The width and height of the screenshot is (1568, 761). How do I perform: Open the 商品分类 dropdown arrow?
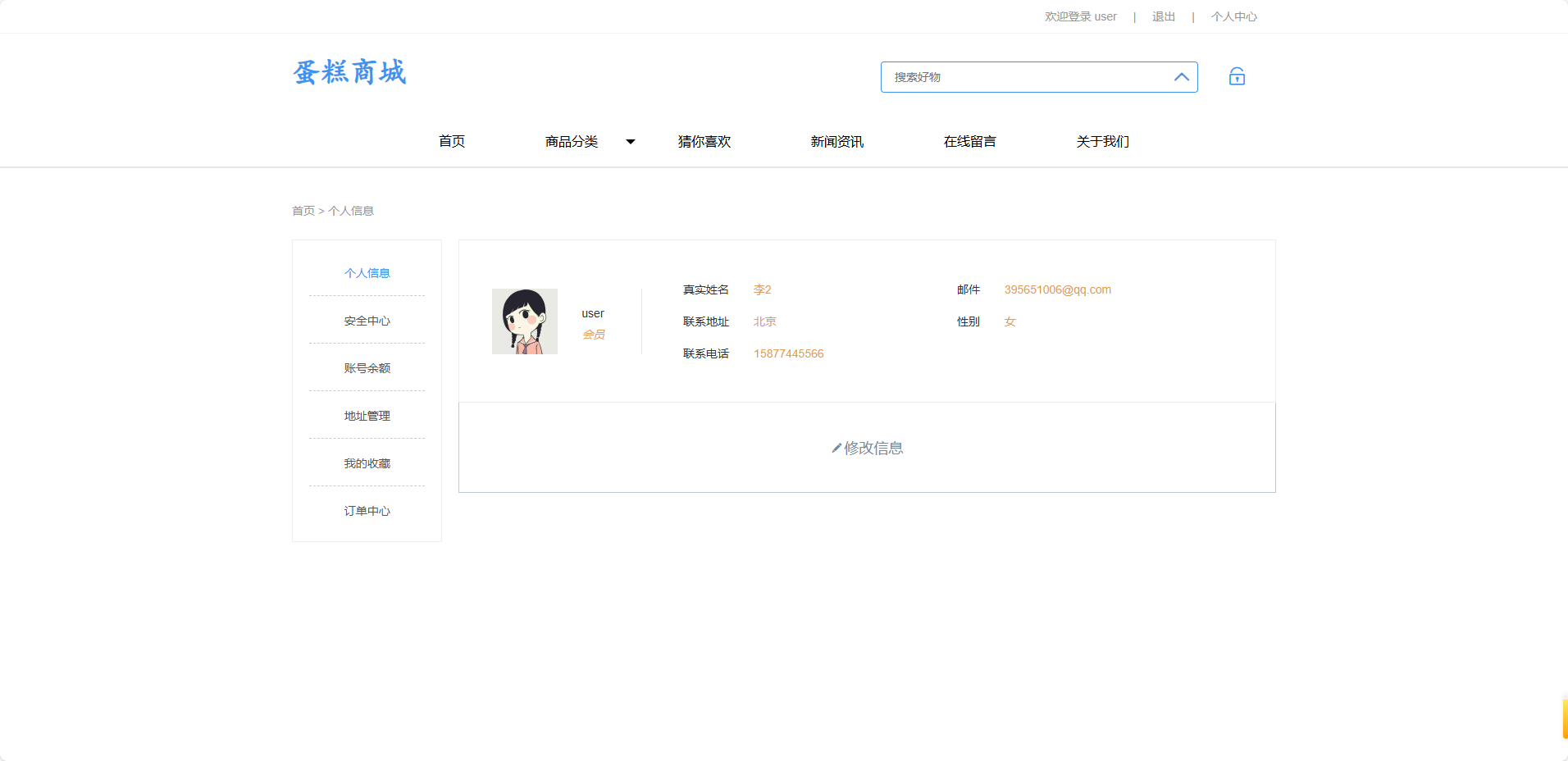[x=630, y=141]
